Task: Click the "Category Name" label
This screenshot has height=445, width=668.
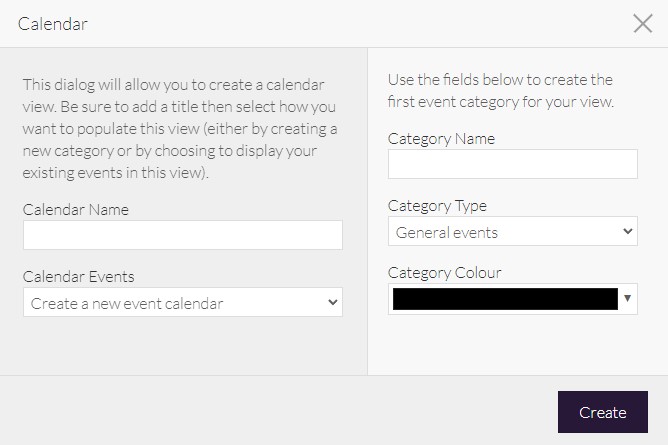Action: coord(441,139)
